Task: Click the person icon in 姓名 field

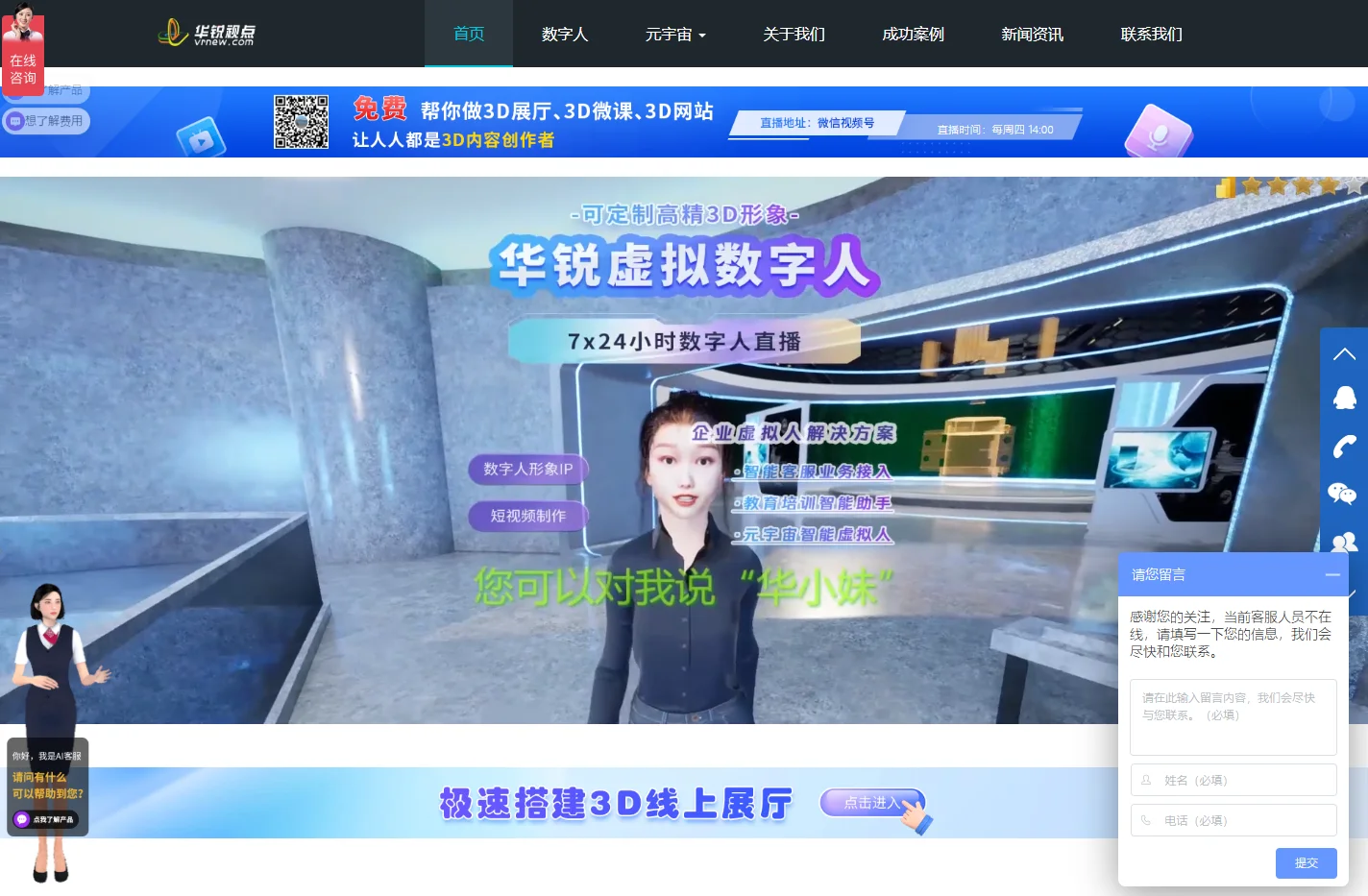Action: [x=1146, y=780]
